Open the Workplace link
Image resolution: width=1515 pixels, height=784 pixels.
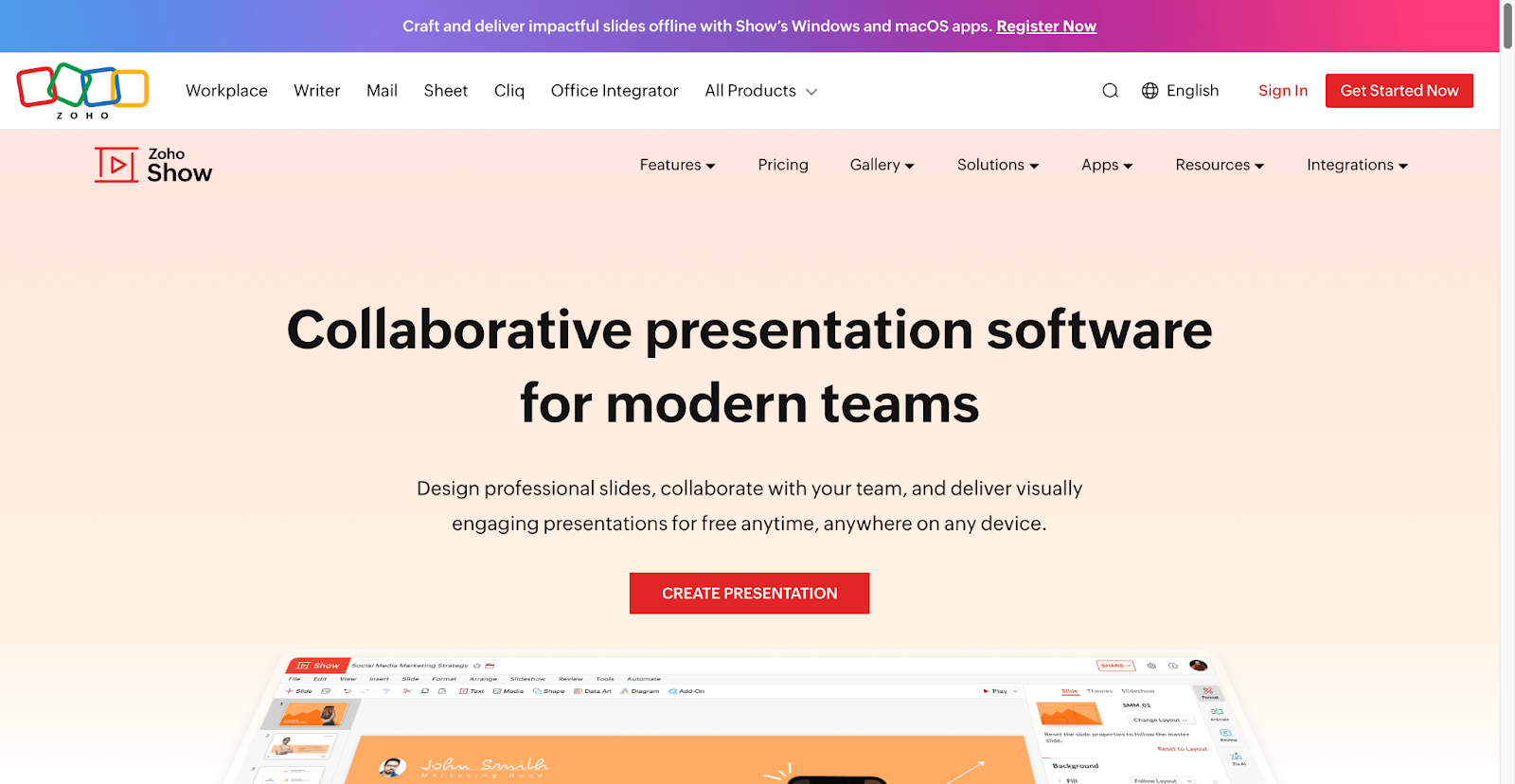[226, 91]
